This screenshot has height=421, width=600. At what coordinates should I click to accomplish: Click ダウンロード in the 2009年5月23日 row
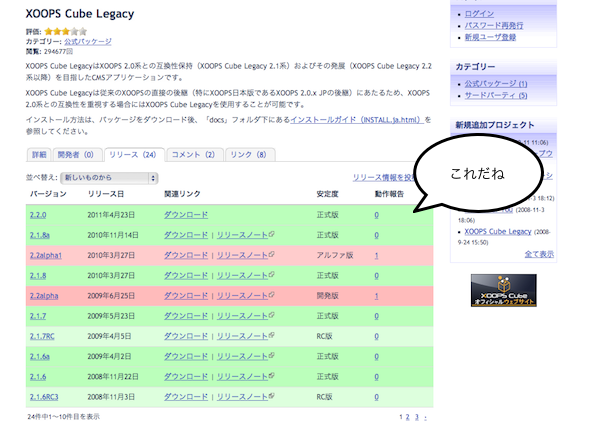click(186, 317)
